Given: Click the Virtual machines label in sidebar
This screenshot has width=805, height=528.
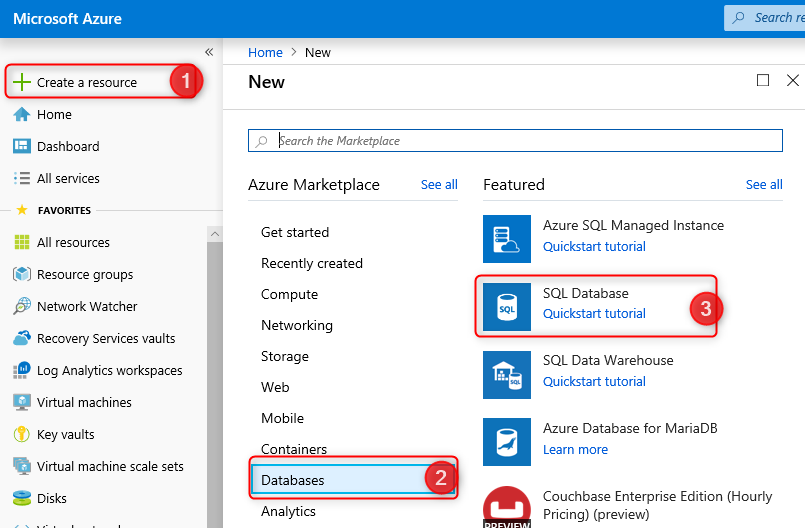Looking at the screenshot, I should [x=84, y=402].
